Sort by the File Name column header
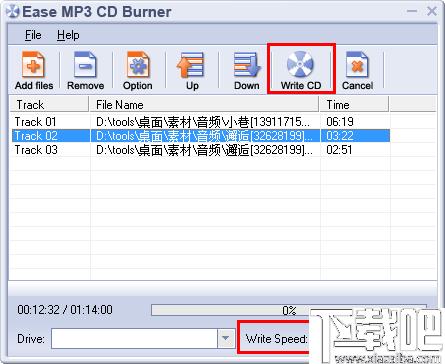Viewport: 445px width, 364px height. [x=204, y=105]
